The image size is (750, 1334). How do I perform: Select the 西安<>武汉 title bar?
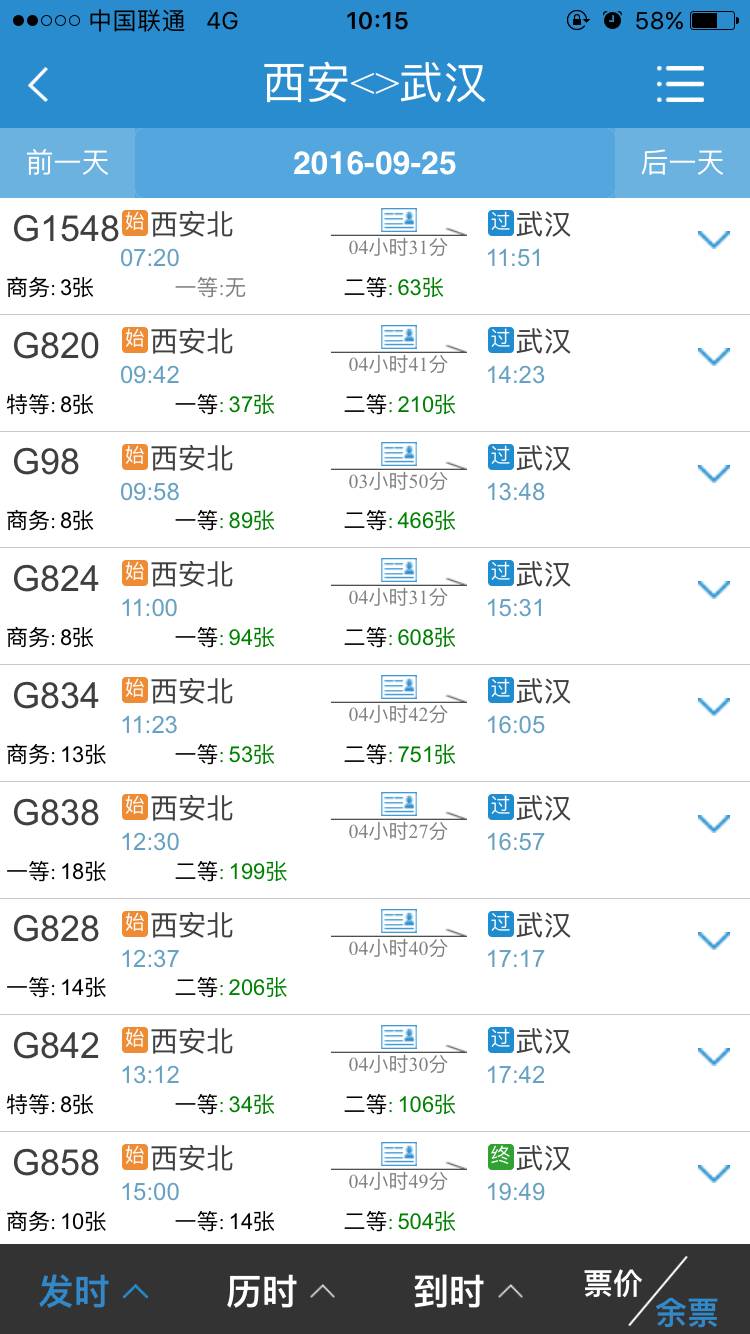375,84
